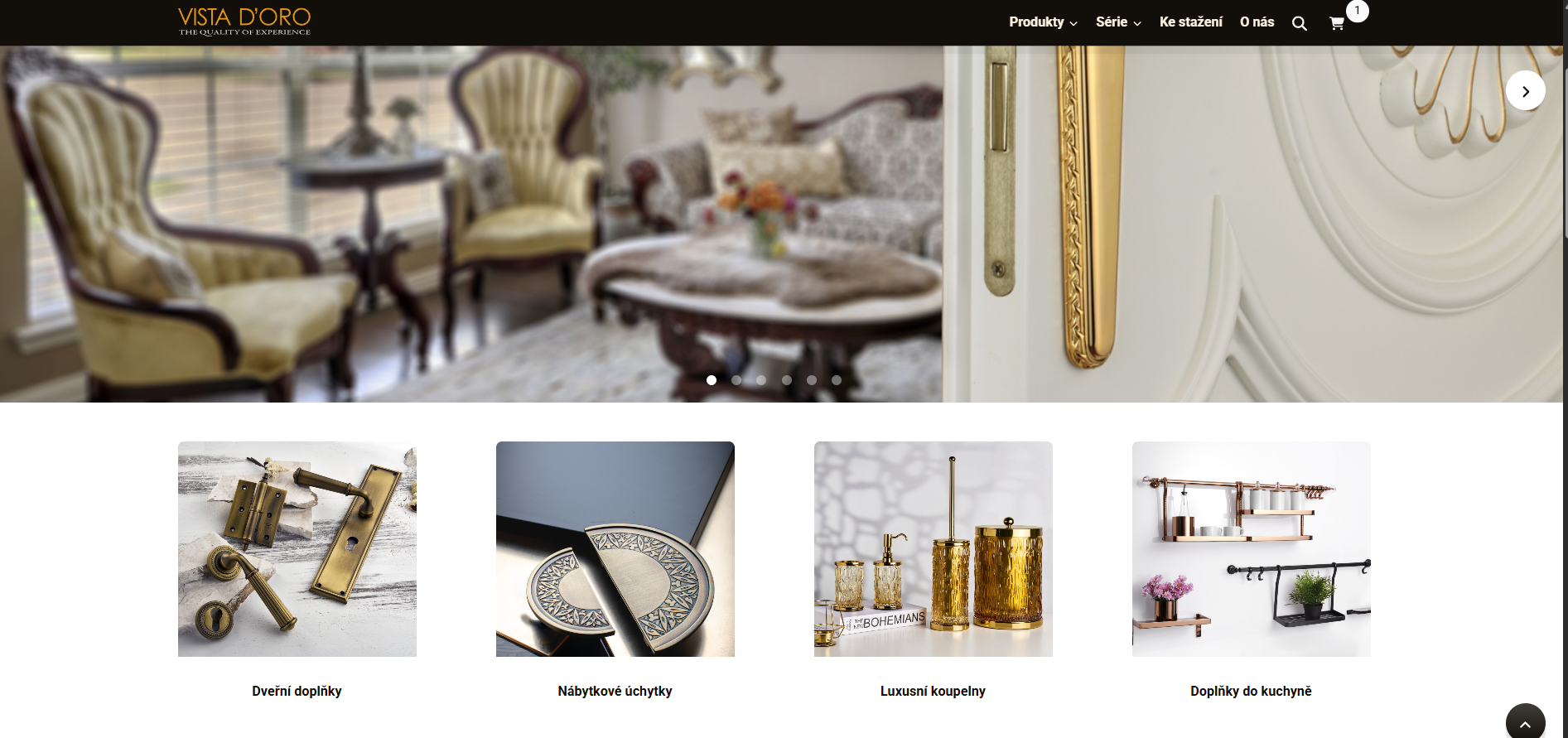Open the Ke stažení menu item
Screen dimensions: 1568x738
(1190, 22)
